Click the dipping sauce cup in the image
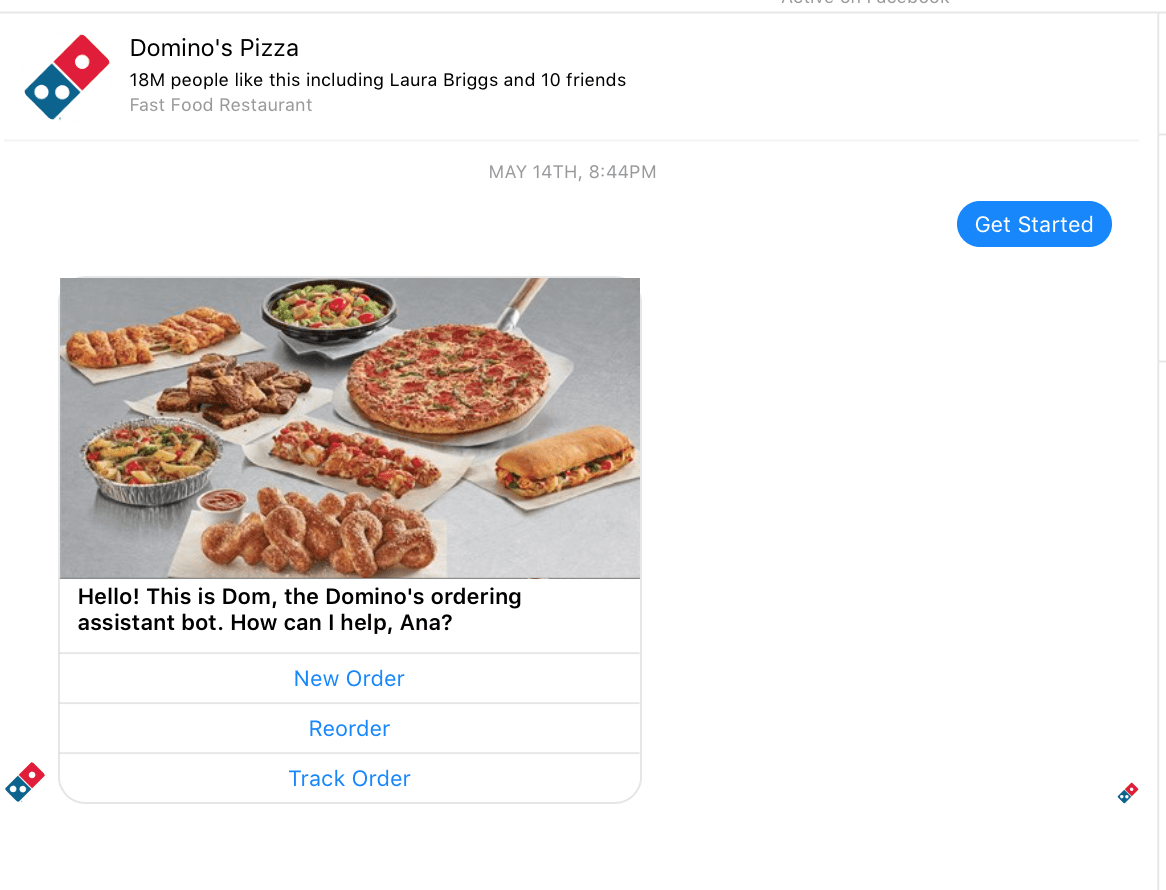The height and width of the screenshot is (890, 1166). (222, 502)
